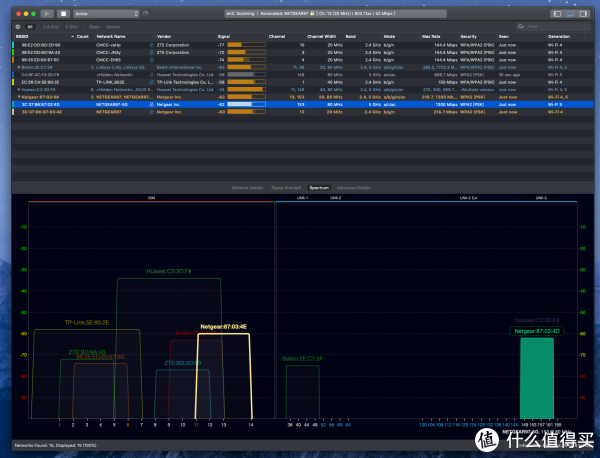Screen dimensions: 600x458
Task: Switch to the Signal Strength tab
Action: (x=286, y=188)
